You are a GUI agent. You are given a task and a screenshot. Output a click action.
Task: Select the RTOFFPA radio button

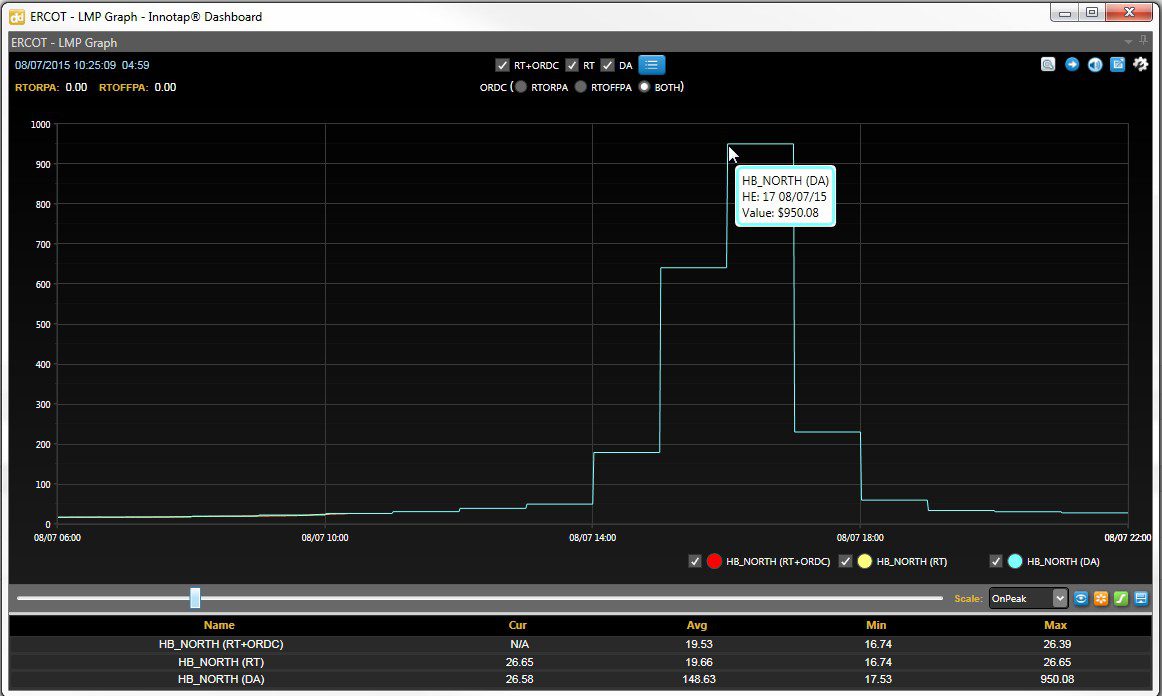(x=580, y=87)
